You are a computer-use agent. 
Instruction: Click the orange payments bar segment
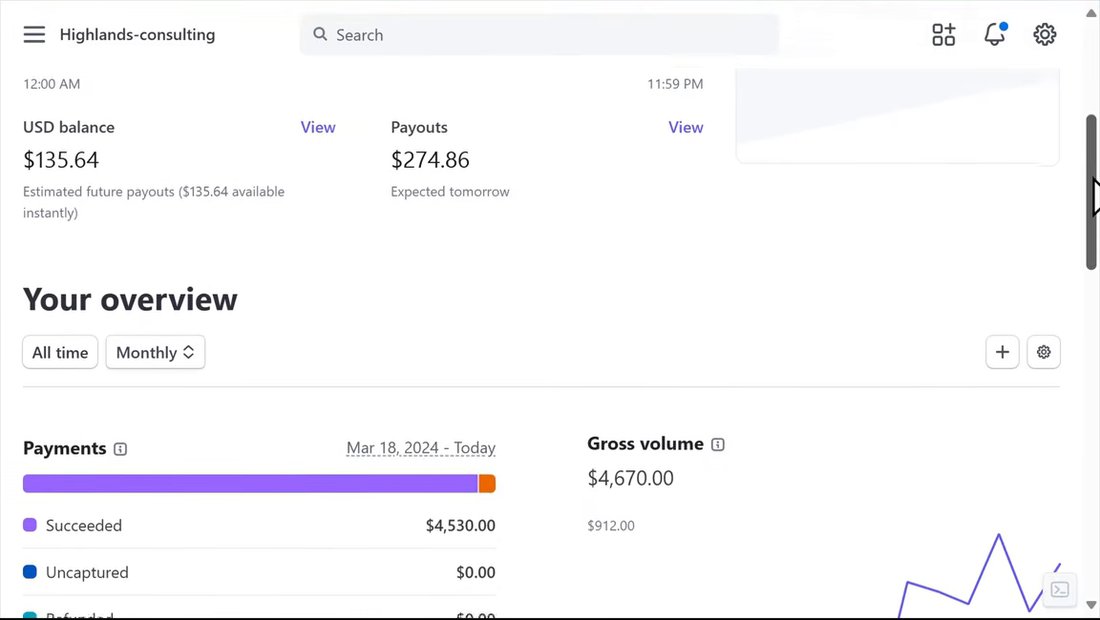click(488, 483)
